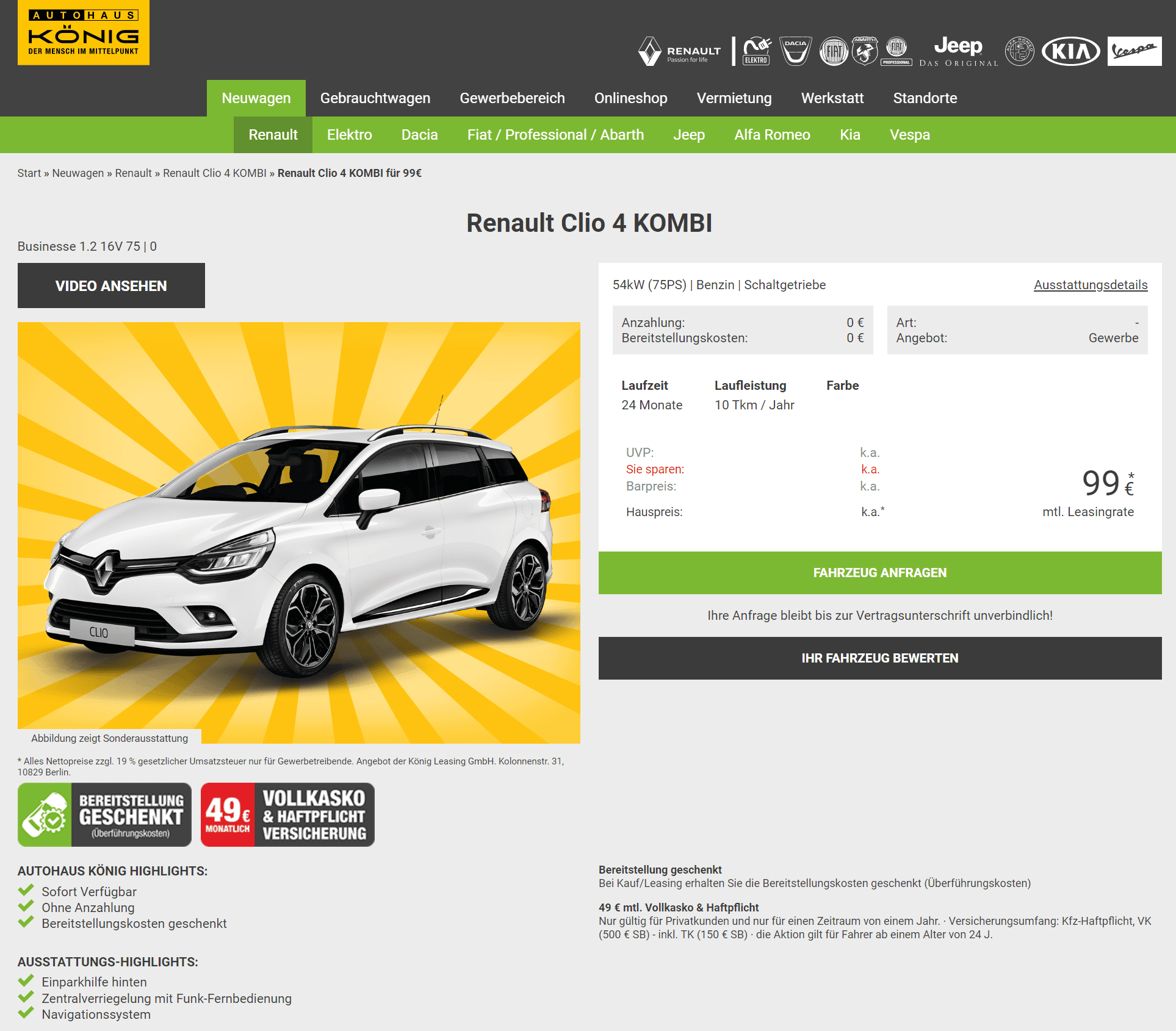The width and height of the screenshot is (1176, 1031).
Task: Open the Renault brand logo
Action: [679, 51]
